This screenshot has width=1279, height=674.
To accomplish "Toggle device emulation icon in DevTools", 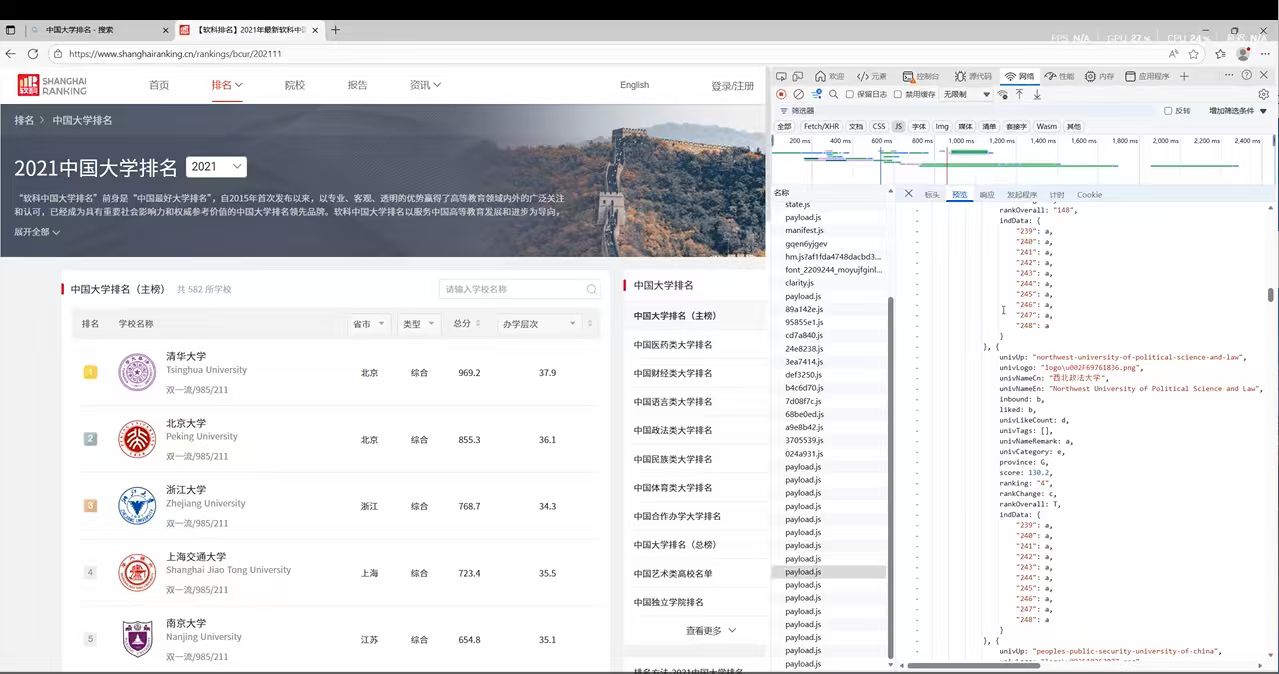I will click(800, 76).
